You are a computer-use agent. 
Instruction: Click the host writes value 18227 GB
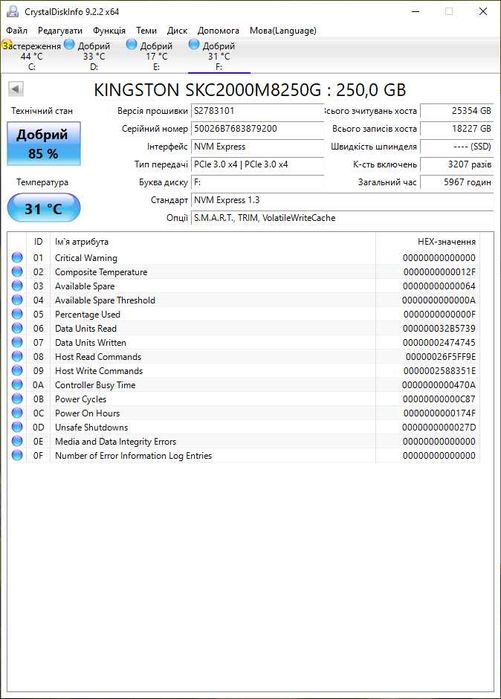tap(457, 129)
